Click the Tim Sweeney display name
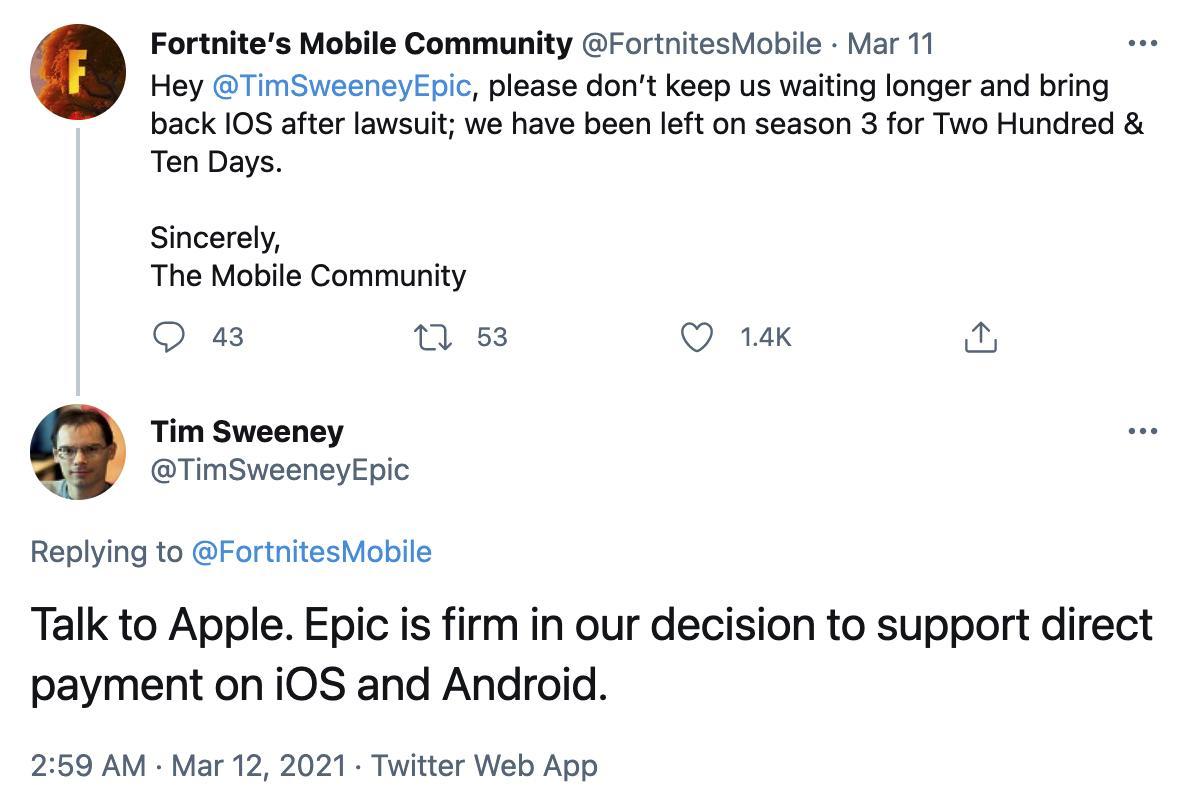 click(x=248, y=432)
